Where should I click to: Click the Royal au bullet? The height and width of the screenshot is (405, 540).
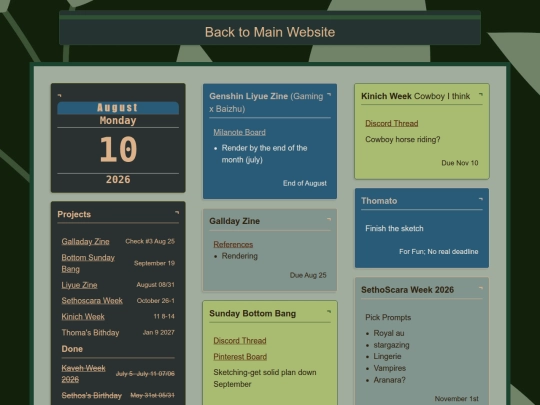coord(389,333)
